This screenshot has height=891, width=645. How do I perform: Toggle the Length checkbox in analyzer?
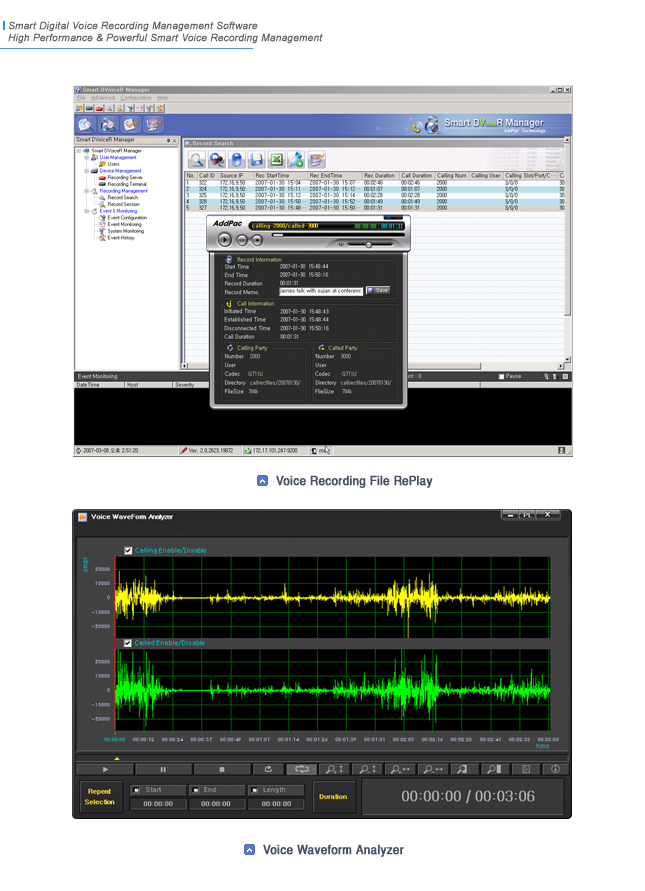click(254, 790)
